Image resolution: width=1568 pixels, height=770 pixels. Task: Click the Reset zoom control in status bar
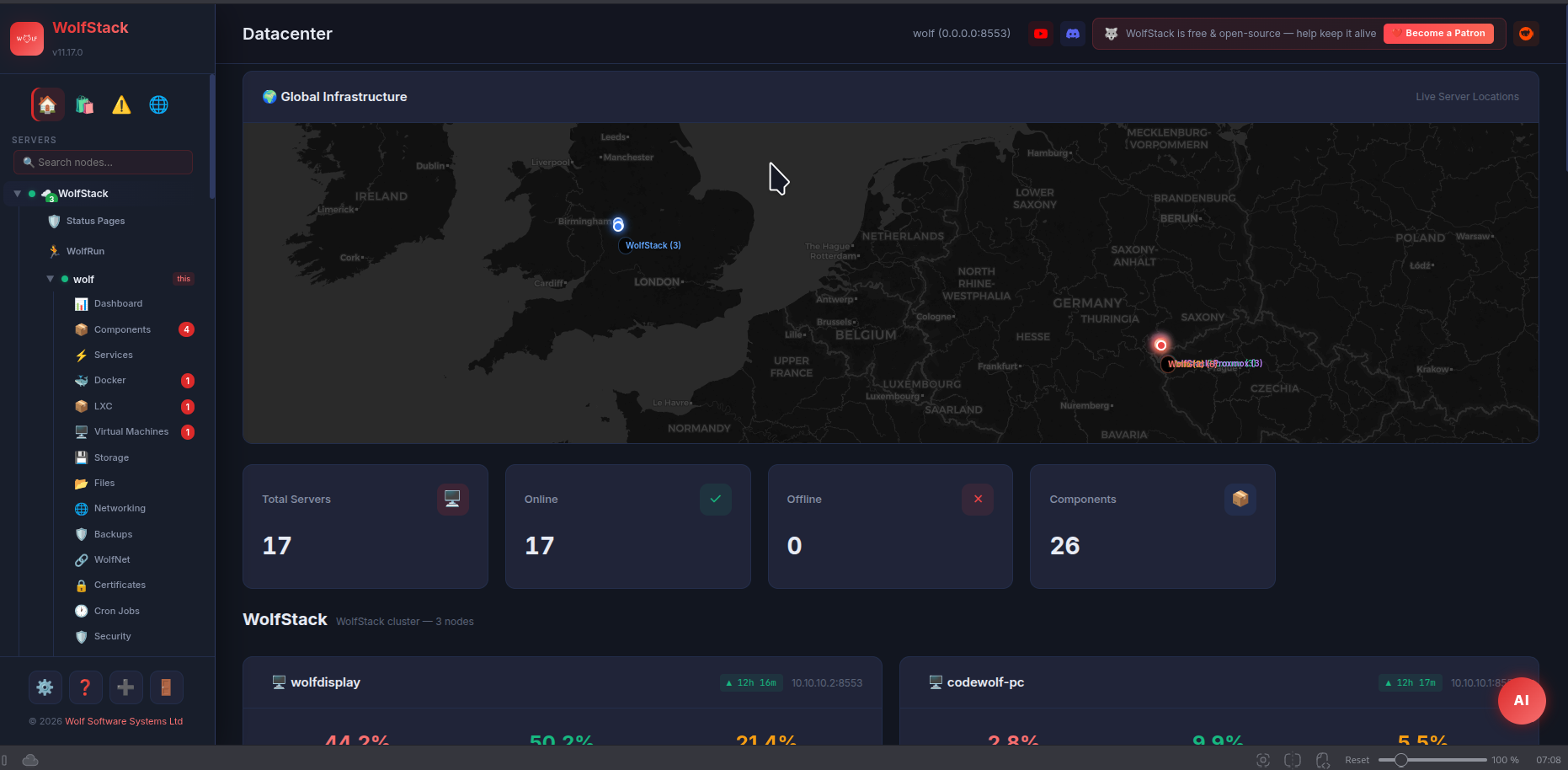(1357, 759)
